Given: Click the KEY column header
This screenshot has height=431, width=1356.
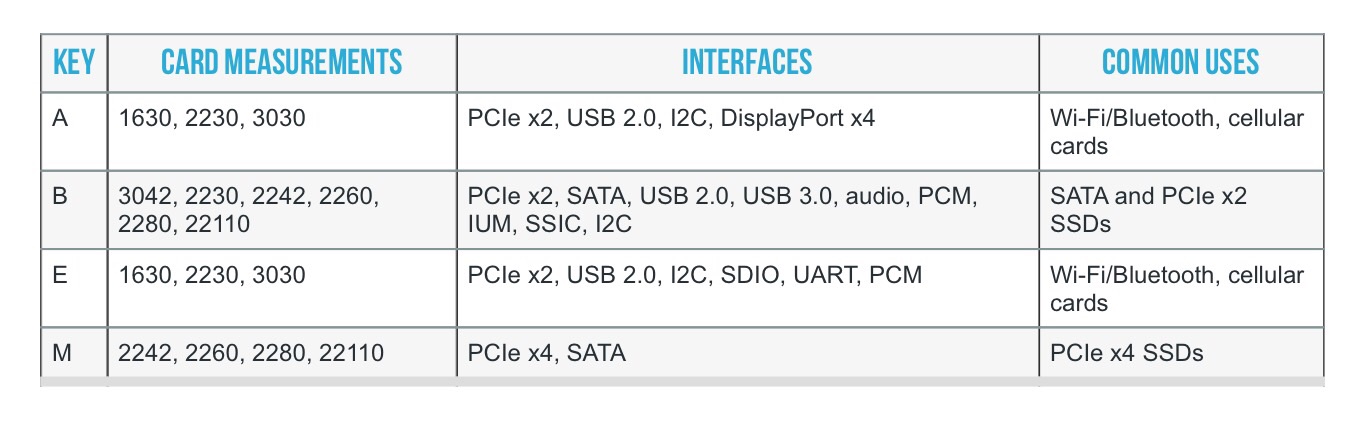Looking at the screenshot, I should (74, 63).
